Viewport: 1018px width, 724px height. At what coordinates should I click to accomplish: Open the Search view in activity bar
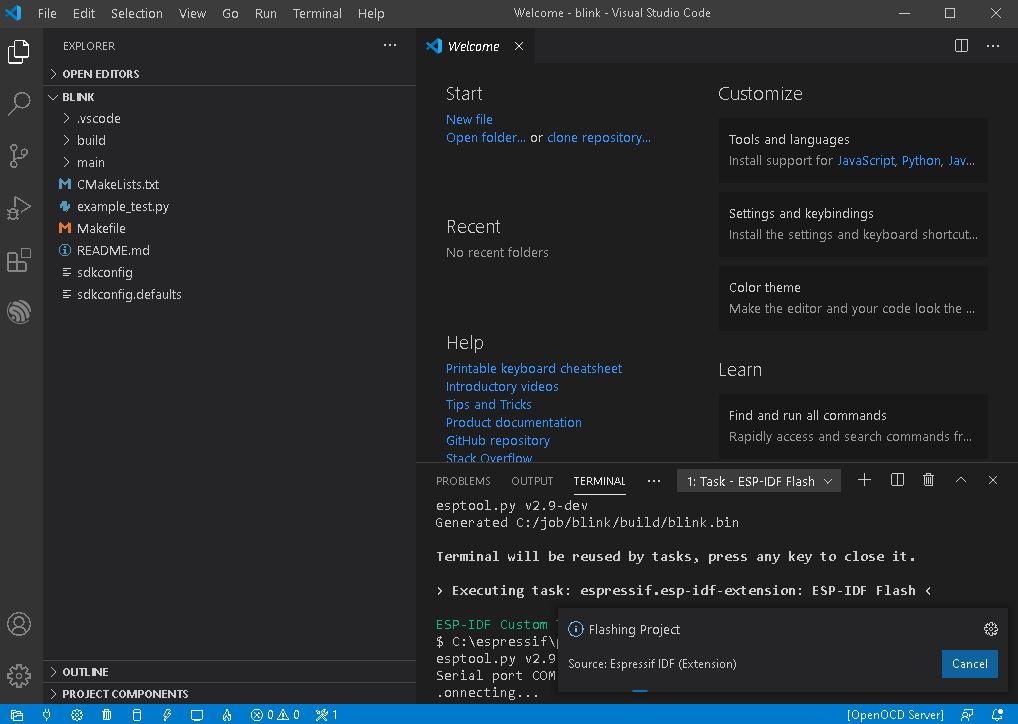[19, 104]
